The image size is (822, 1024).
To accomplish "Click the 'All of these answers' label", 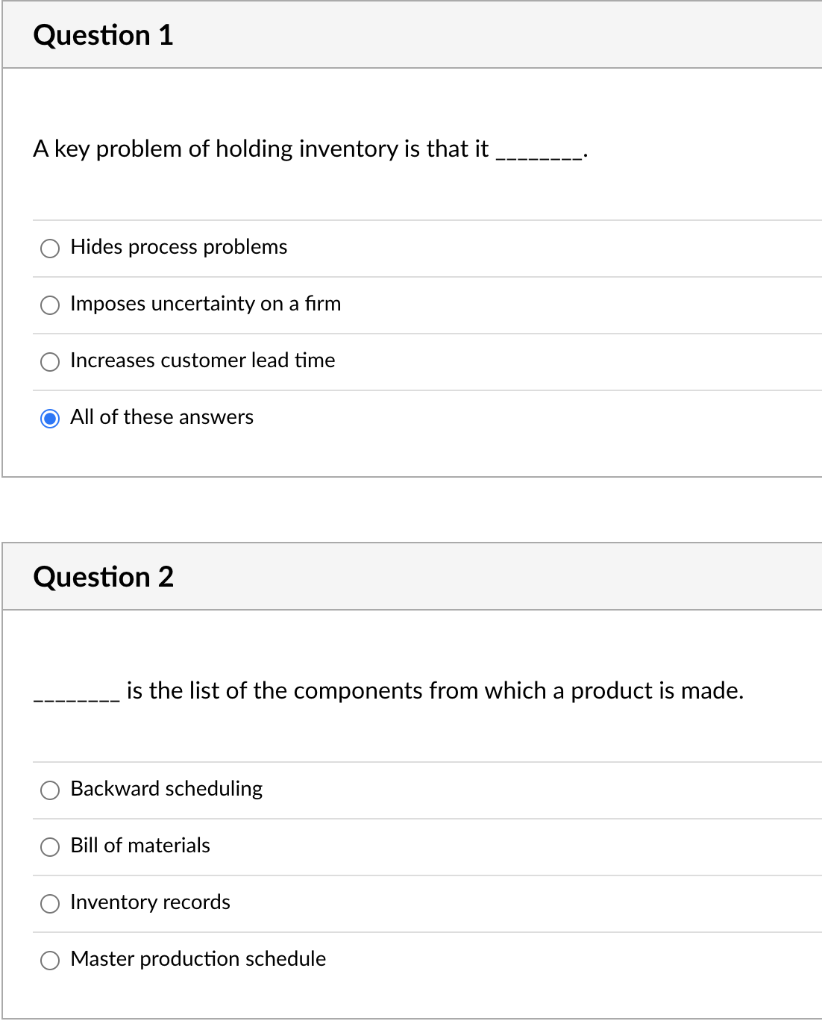I will coord(161,417).
